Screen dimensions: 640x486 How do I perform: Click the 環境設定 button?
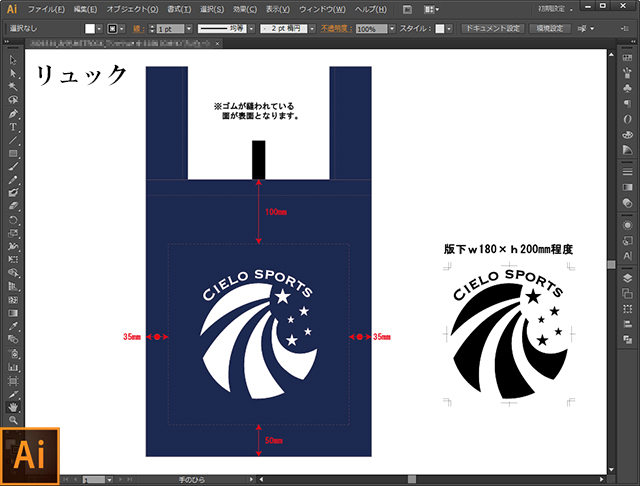(550, 29)
